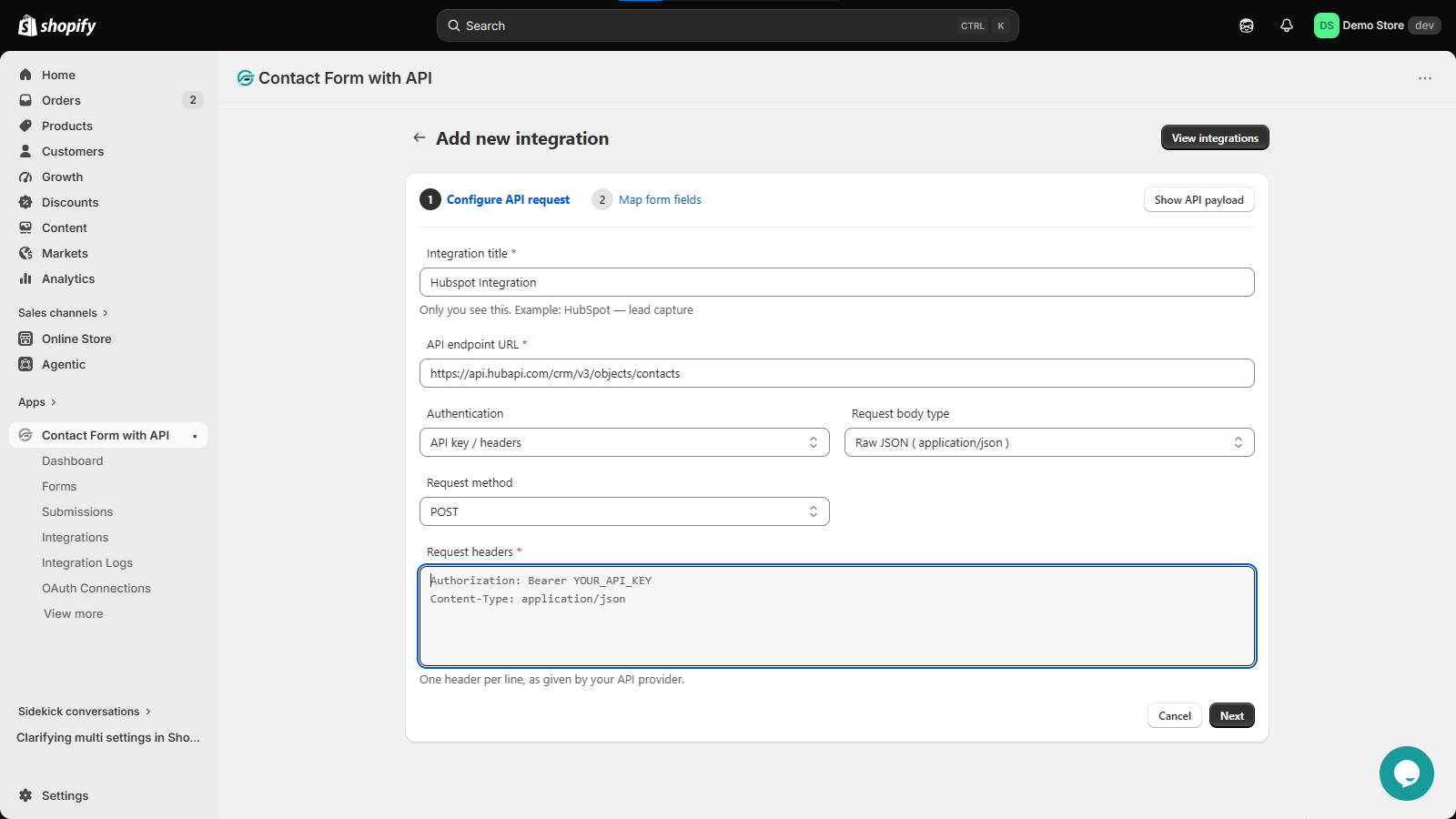
Task: Open the Request method dropdown
Action: (624, 511)
